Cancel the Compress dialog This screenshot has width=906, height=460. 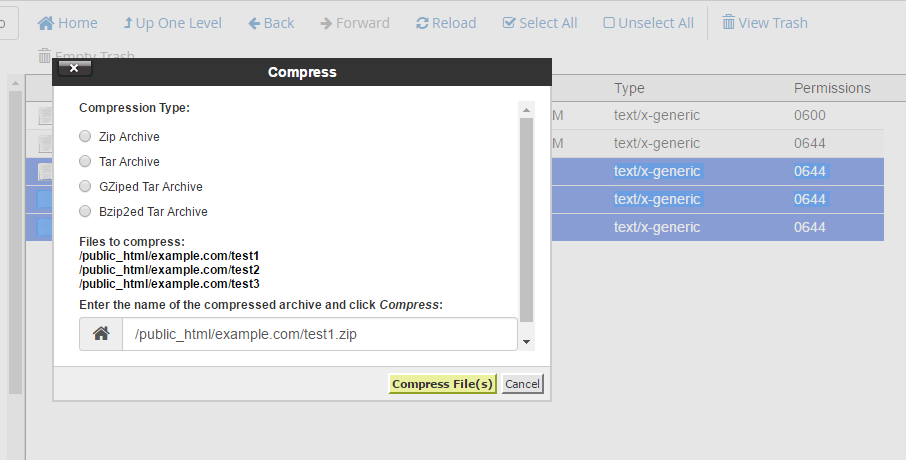tap(522, 384)
